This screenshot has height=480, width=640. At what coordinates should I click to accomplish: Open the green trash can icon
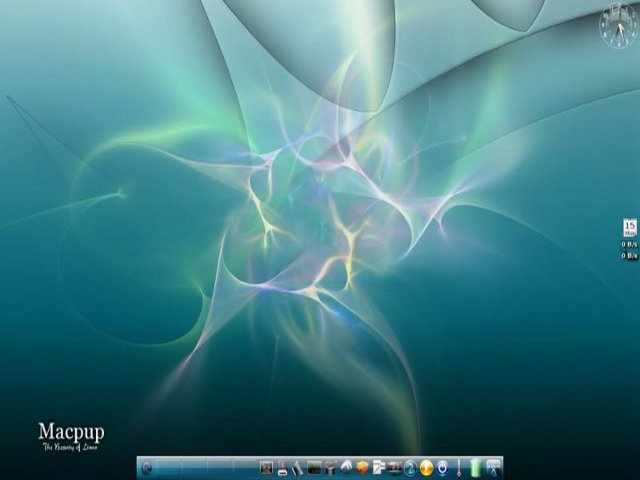point(475,468)
